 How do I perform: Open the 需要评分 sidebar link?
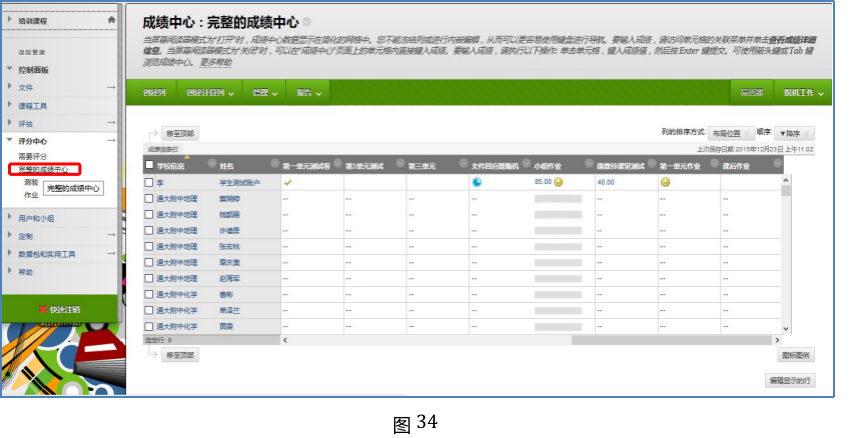pos(33,156)
